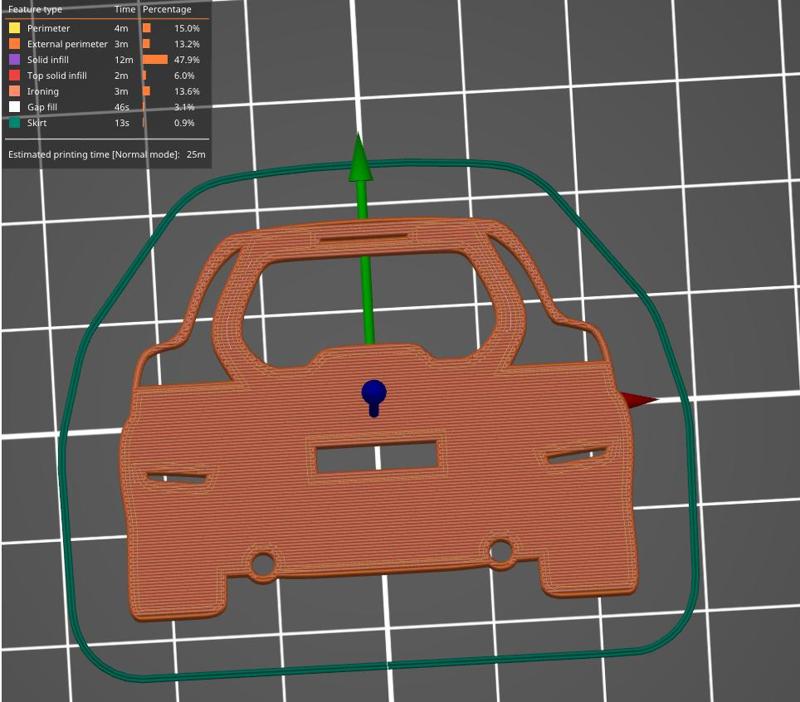Click the green Skirt color swatch
Viewport: 800px width, 702px height.
point(15,123)
